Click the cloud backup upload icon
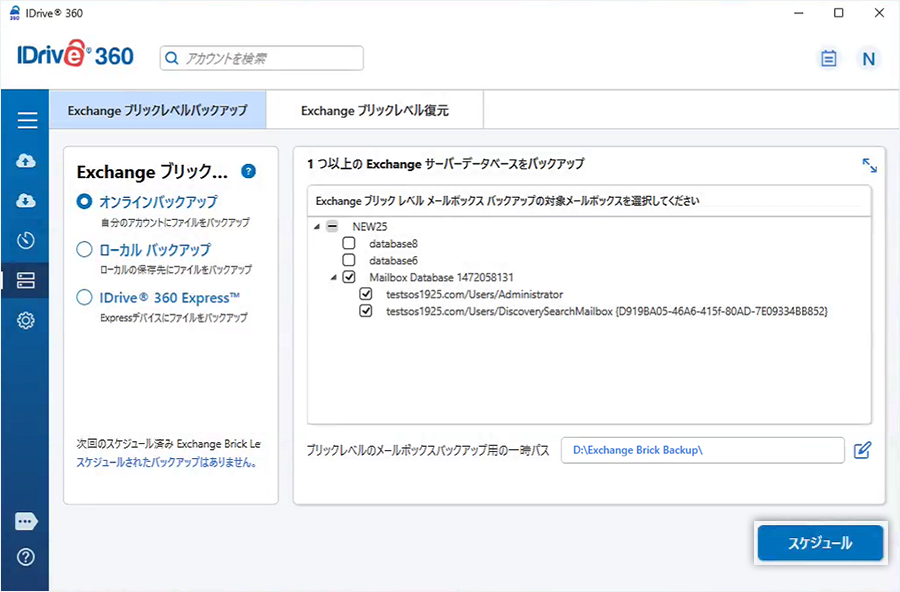900x592 pixels. coord(27,161)
